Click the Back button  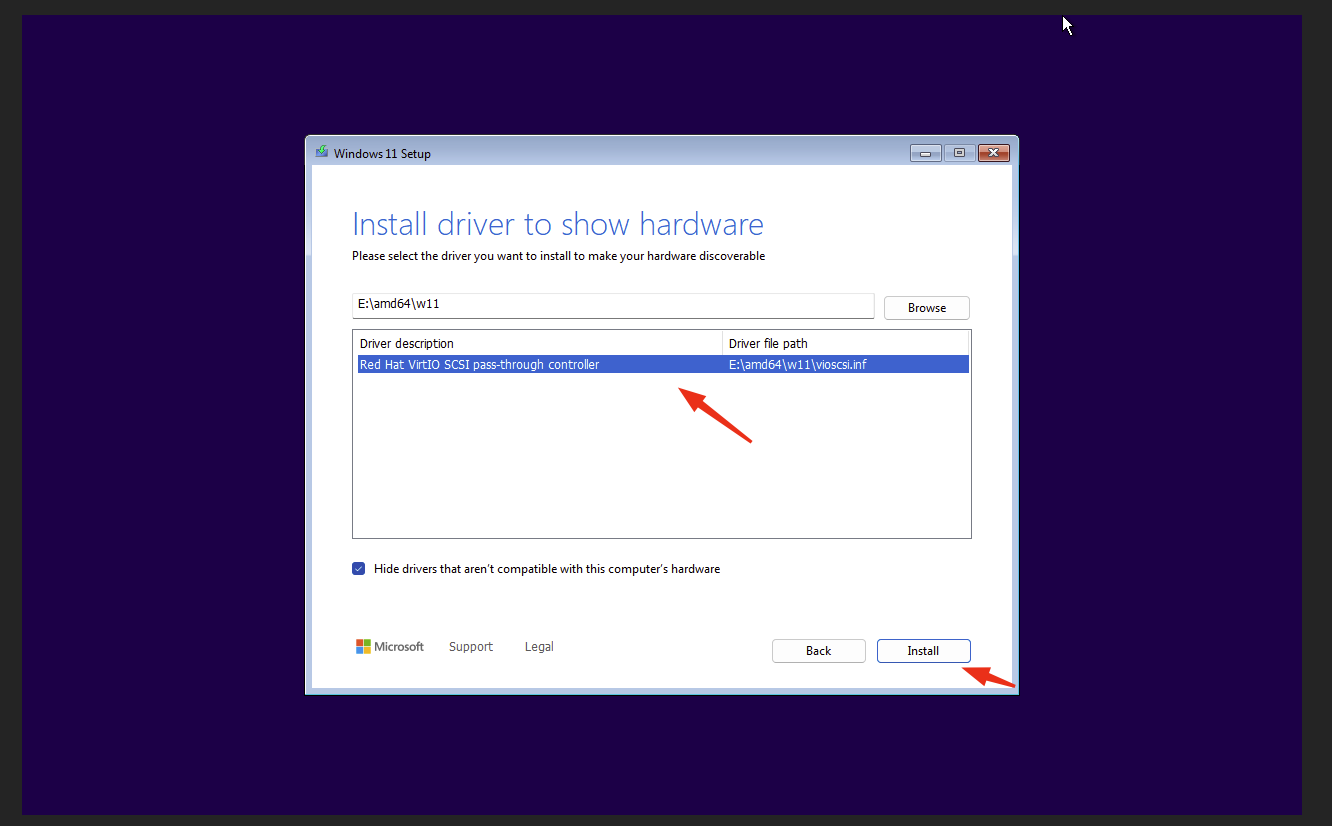coord(818,650)
